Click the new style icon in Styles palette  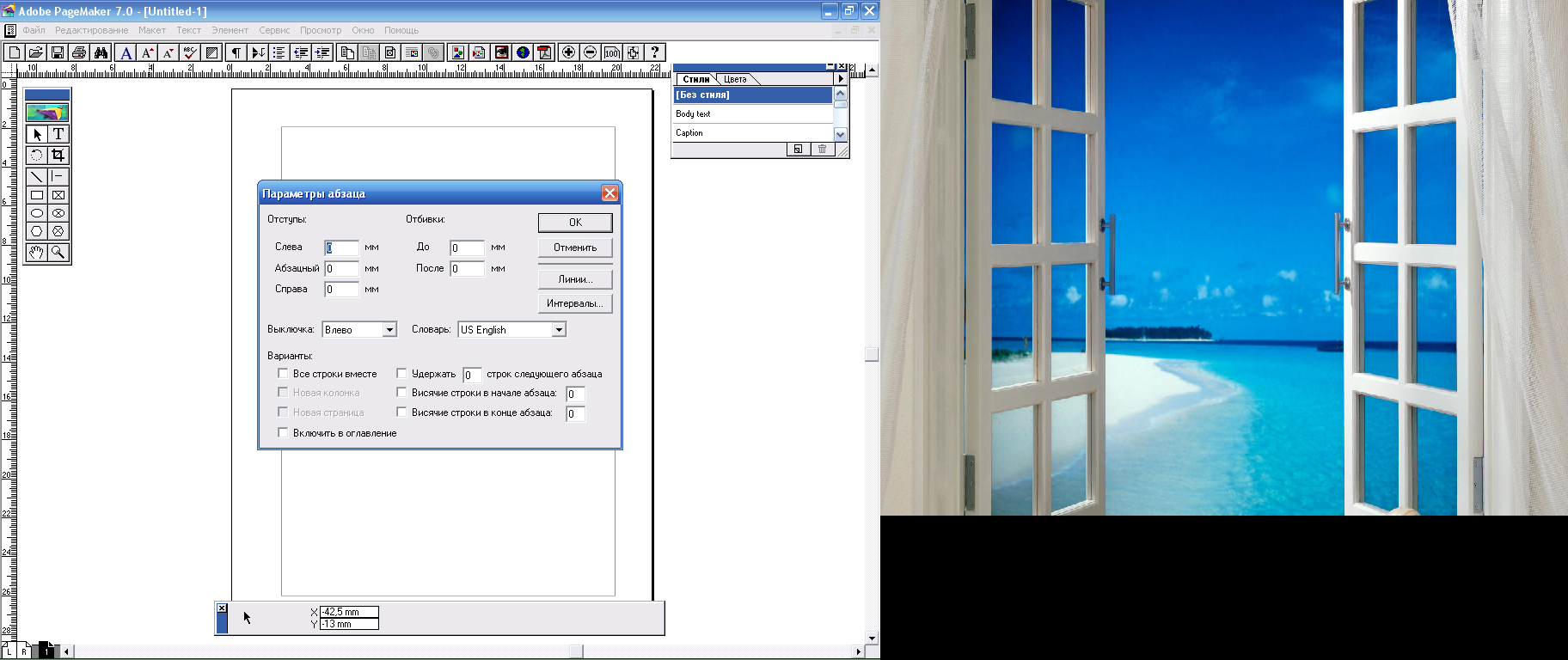pyautogui.click(x=798, y=150)
